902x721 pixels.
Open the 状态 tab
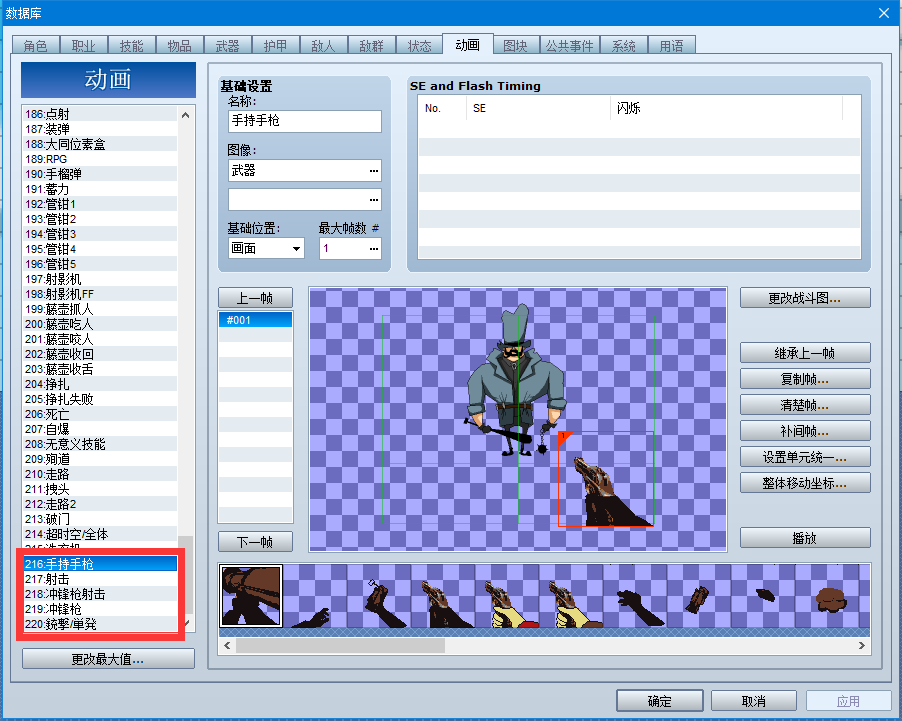(x=419, y=46)
